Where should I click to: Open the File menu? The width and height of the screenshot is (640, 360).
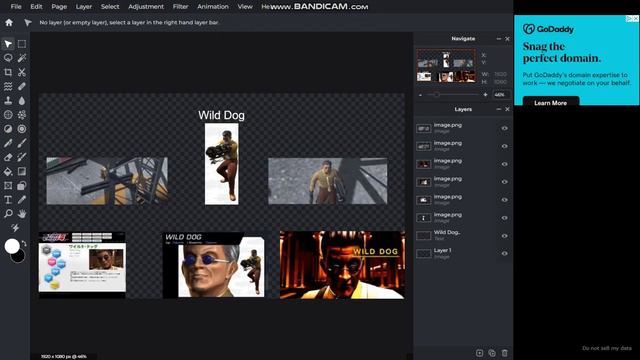(x=16, y=7)
